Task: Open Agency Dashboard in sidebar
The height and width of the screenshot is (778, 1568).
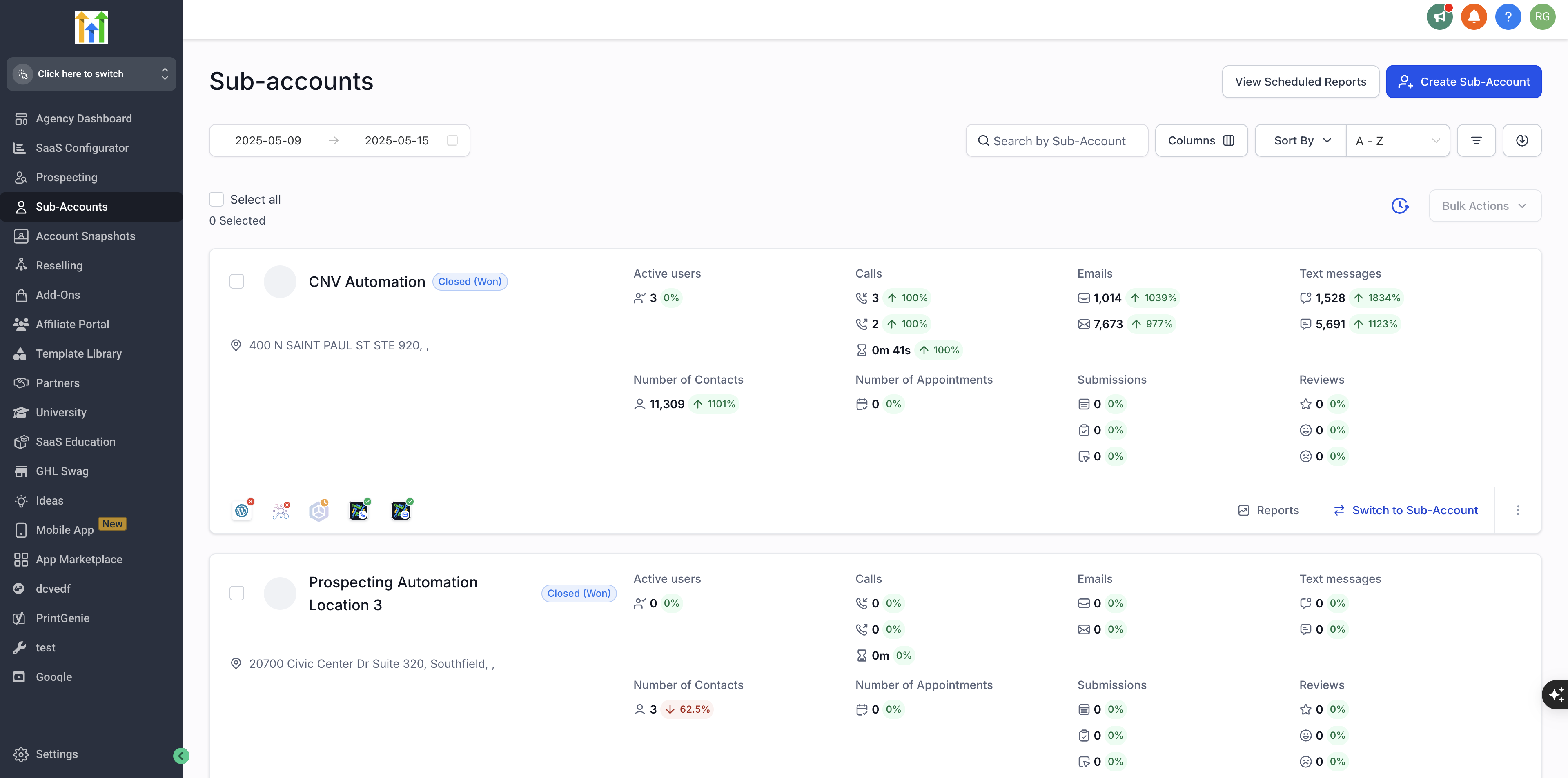Action: pos(83,119)
